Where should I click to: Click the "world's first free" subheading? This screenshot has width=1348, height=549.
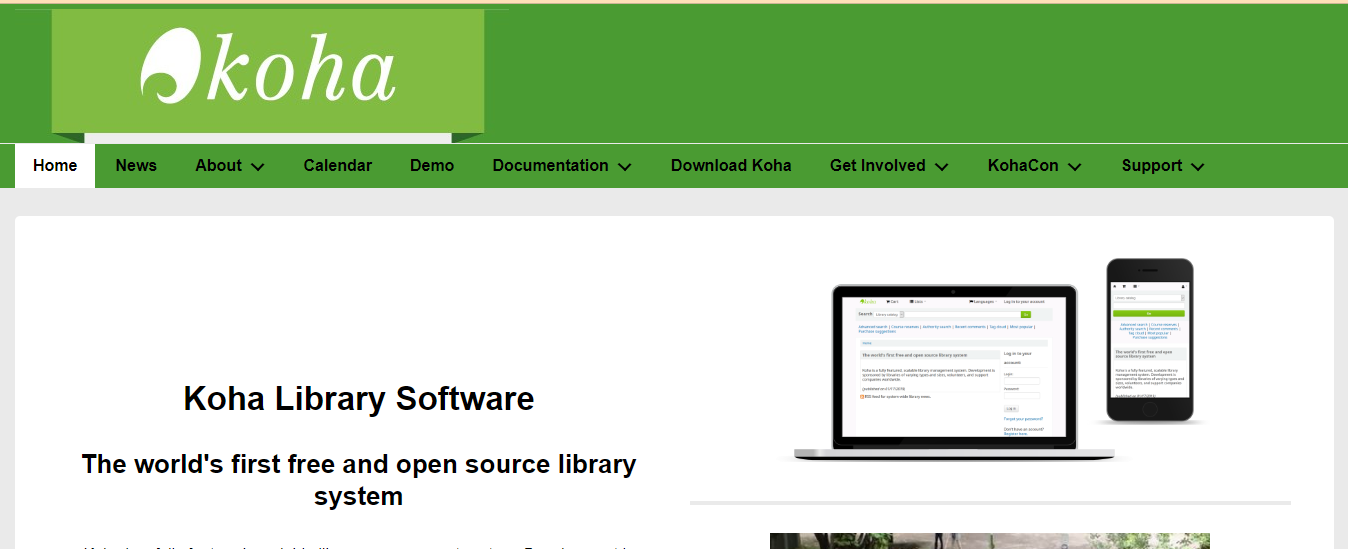pos(359,480)
